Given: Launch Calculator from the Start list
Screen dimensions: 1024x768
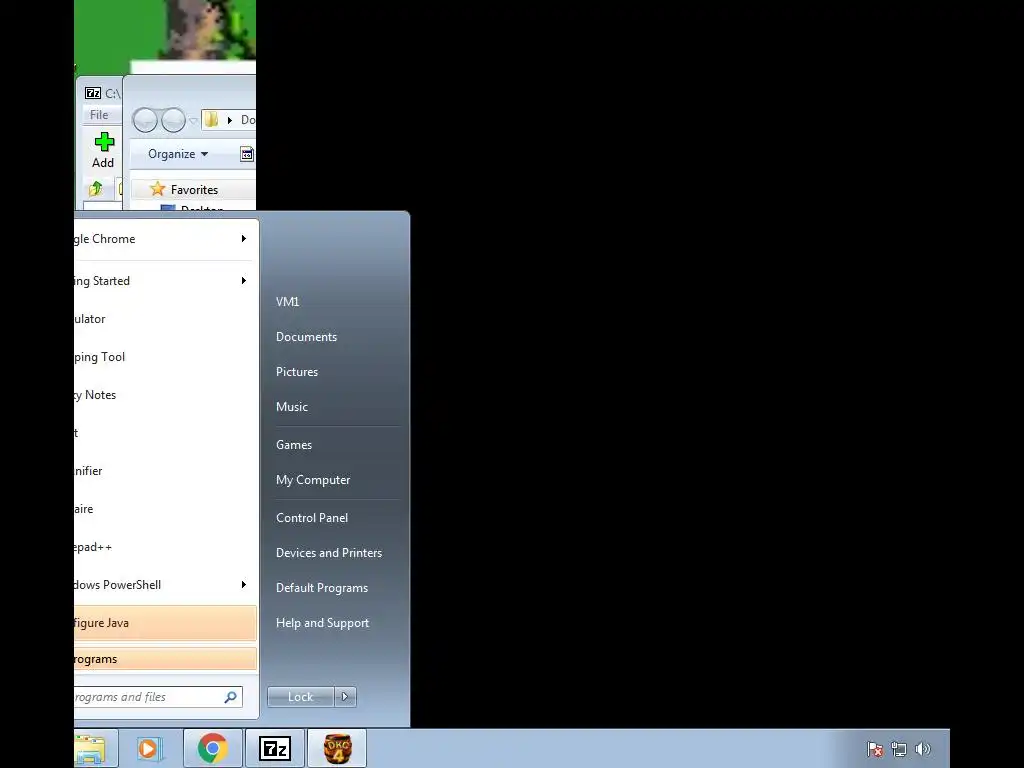Looking at the screenshot, I should 165,319.
